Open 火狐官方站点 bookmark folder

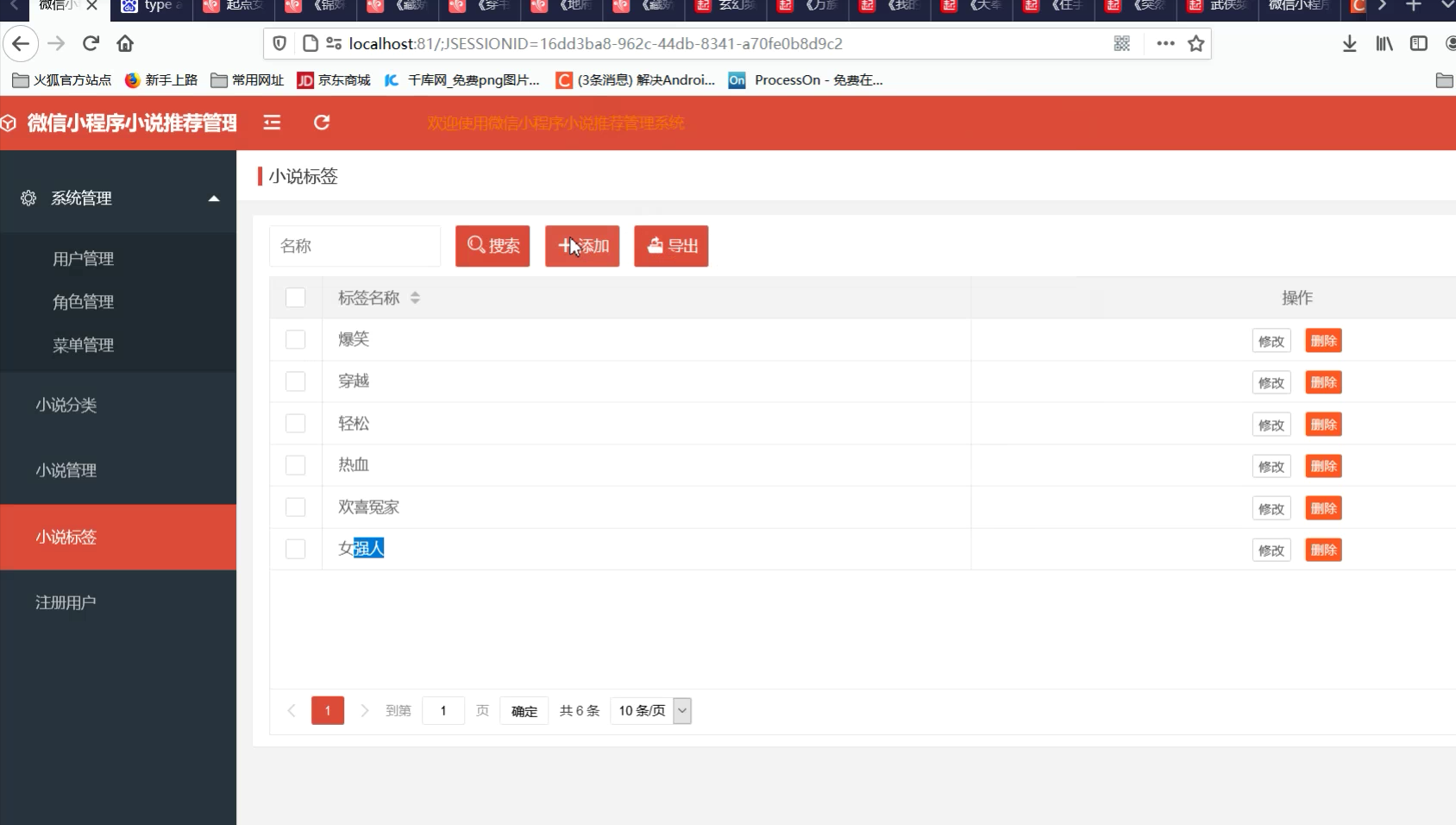pos(62,80)
